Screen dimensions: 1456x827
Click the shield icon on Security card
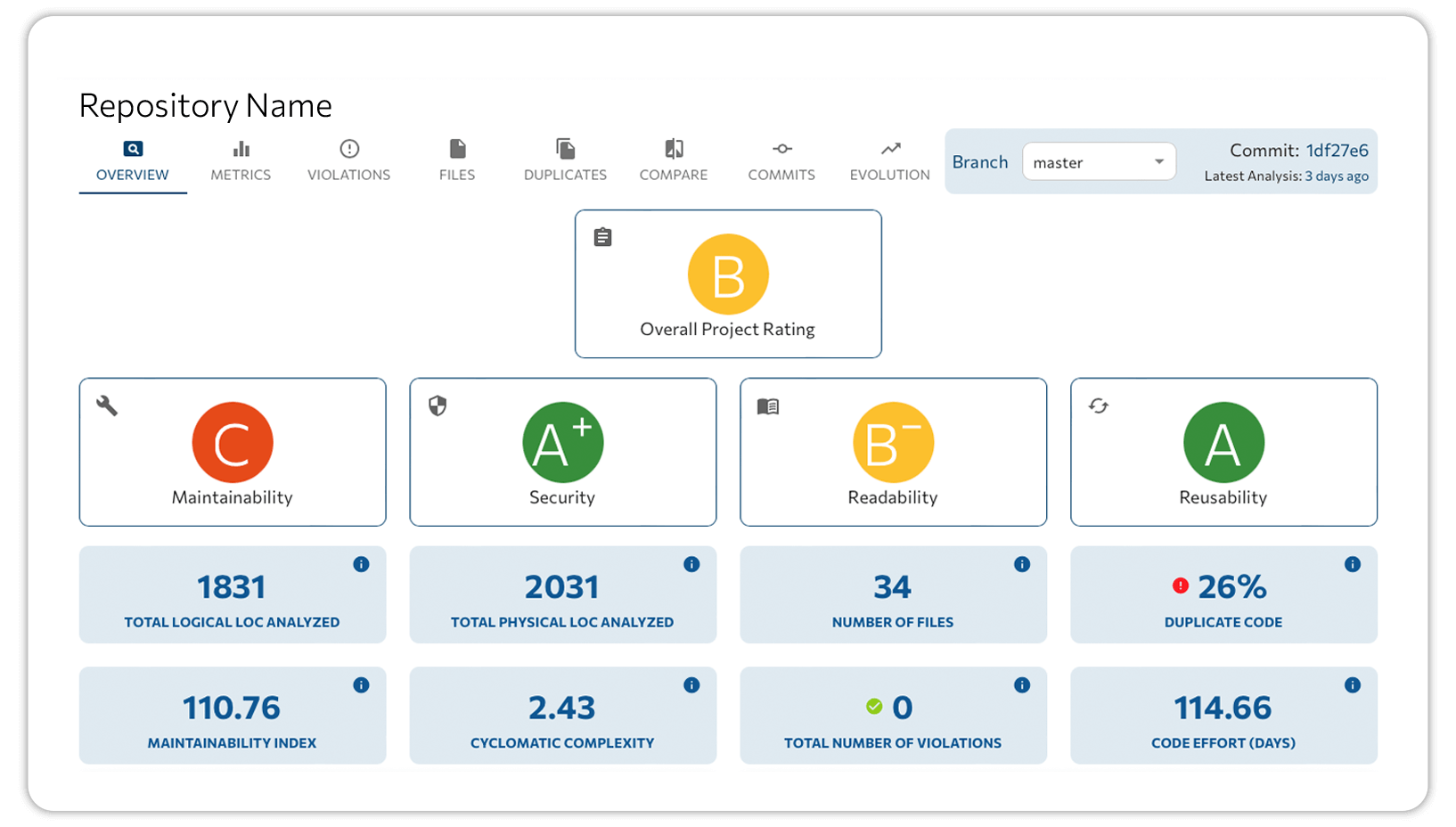point(438,406)
